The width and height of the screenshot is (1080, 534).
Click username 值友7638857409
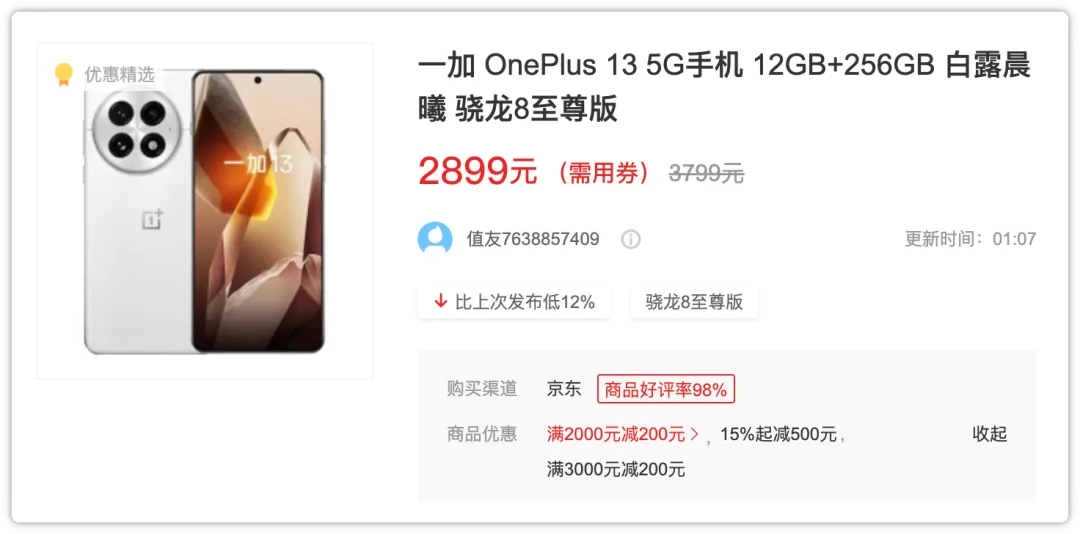pyautogui.click(x=533, y=239)
